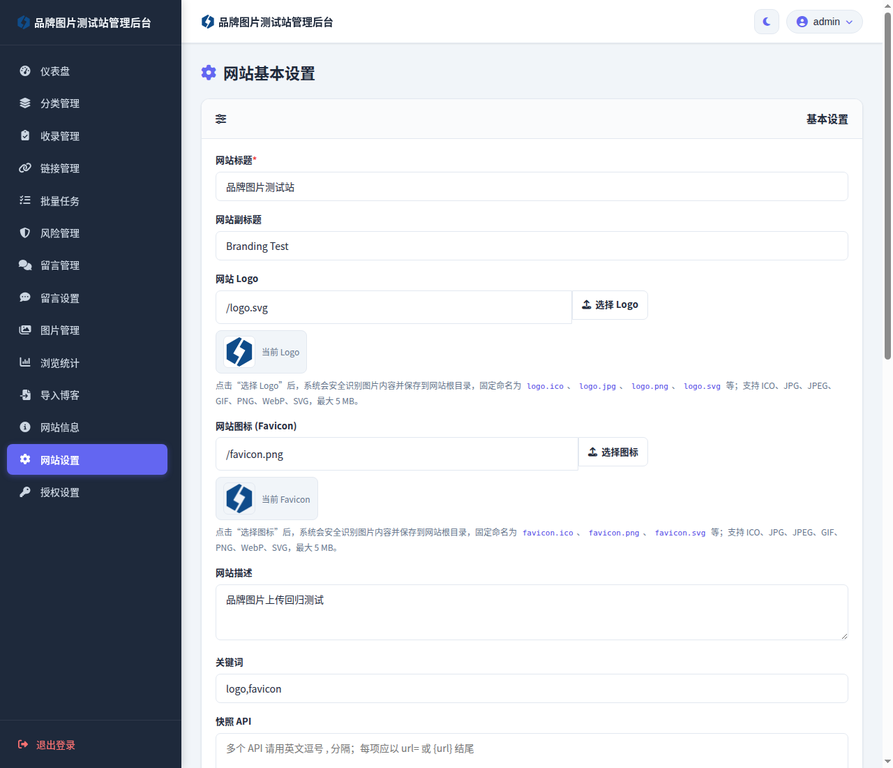Open 网站信息 menu item
Screen dimensions: 893x768
87,428
